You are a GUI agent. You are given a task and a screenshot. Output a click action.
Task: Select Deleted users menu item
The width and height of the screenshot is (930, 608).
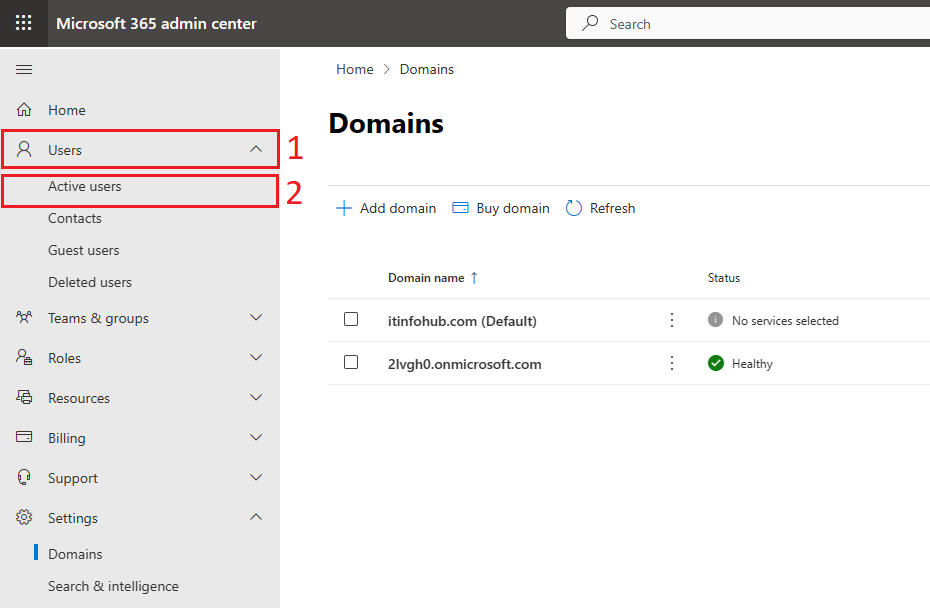coord(90,282)
